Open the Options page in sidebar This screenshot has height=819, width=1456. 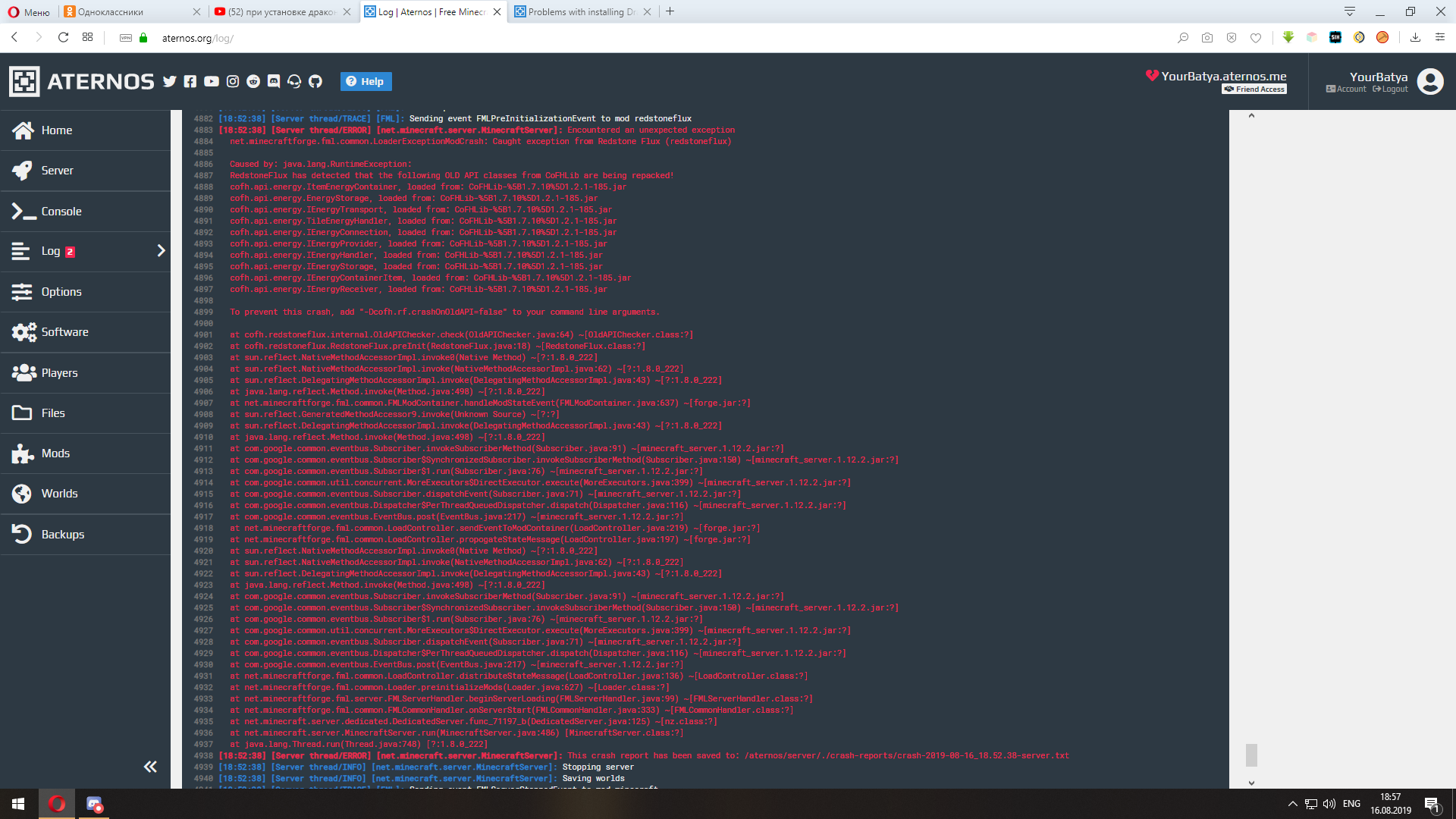[x=85, y=292]
